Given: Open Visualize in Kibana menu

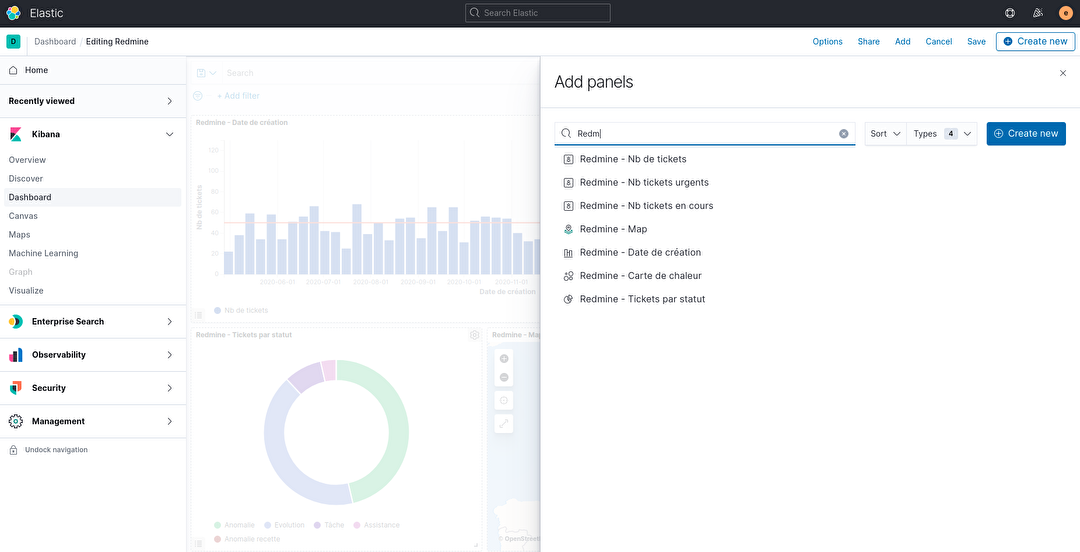Looking at the screenshot, I should point(25,291).
